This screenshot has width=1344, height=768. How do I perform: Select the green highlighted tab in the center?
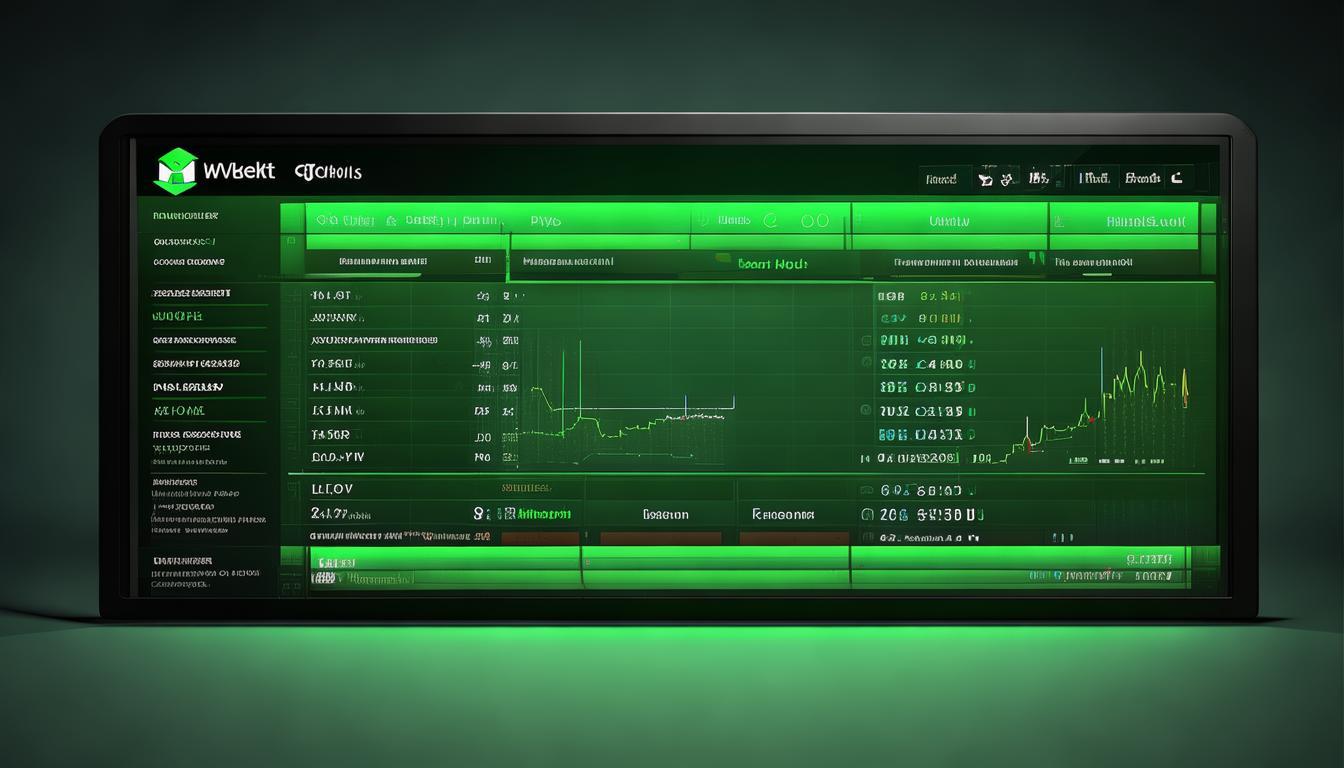click(x=772, y=264)
